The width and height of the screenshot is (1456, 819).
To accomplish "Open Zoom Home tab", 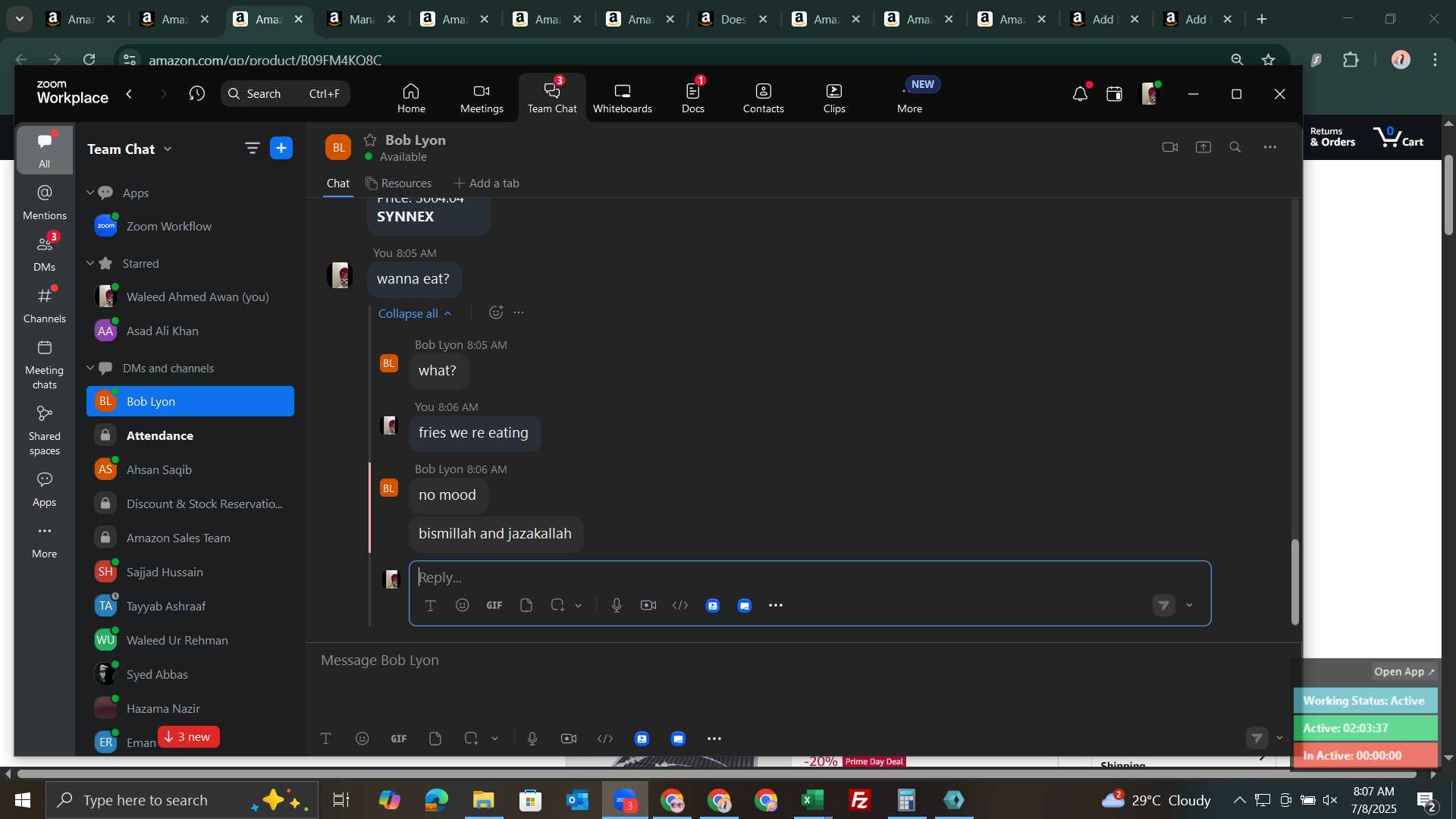I will click(x=411, y=98).
